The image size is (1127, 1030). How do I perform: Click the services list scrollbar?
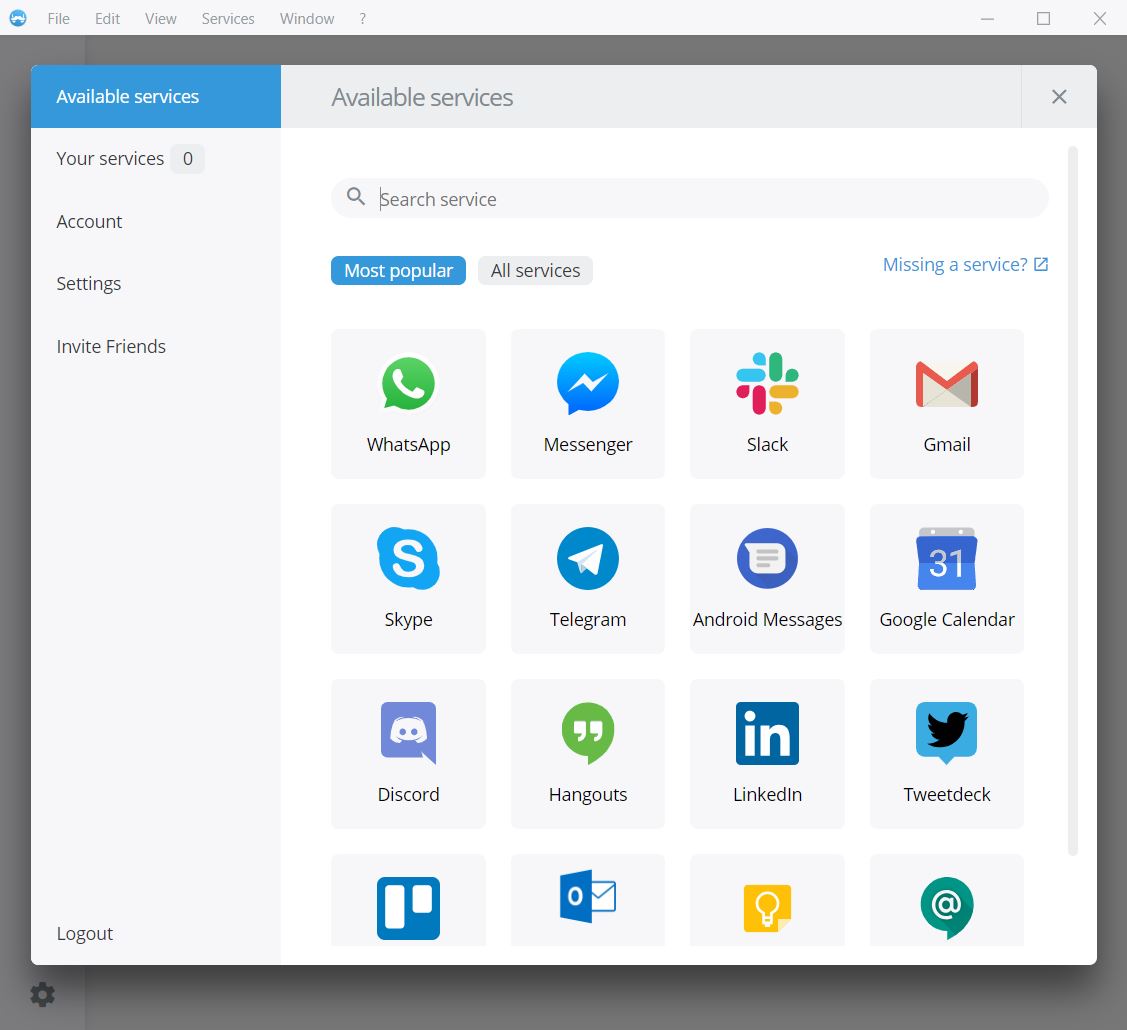coord(1072,500)
